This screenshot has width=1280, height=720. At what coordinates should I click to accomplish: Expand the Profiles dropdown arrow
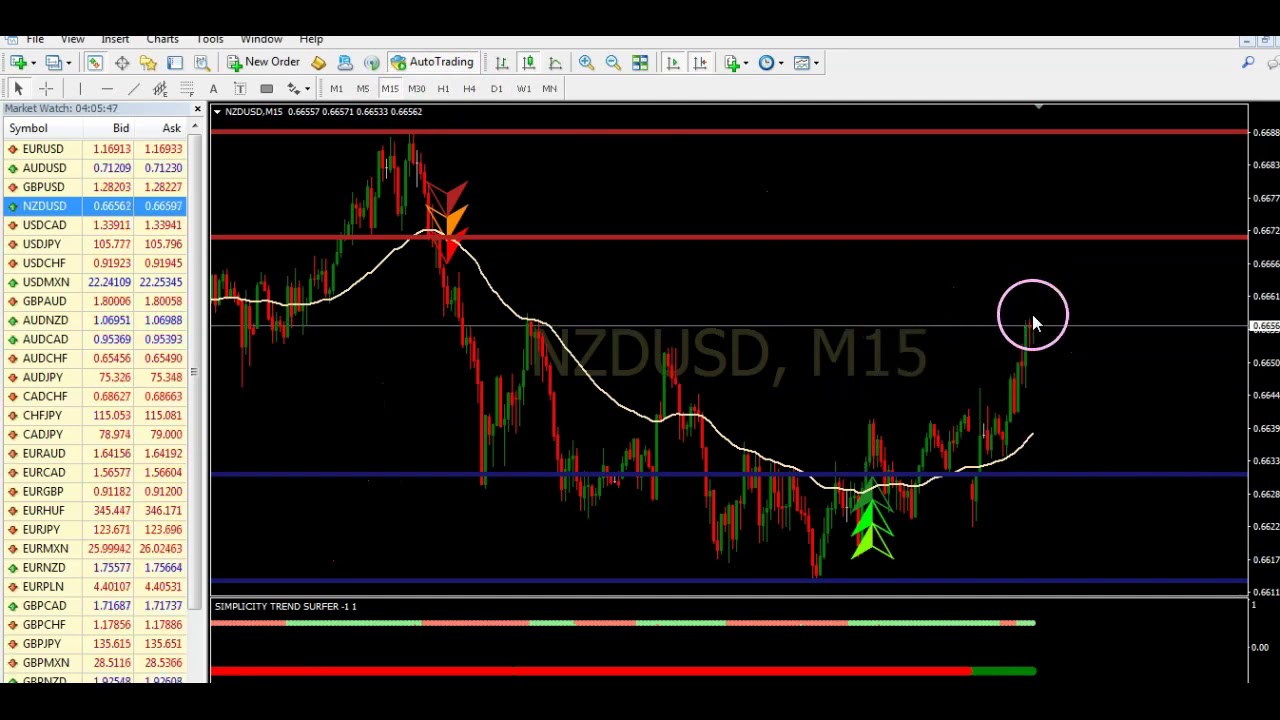pyautogui.click(x=68, y=63)
